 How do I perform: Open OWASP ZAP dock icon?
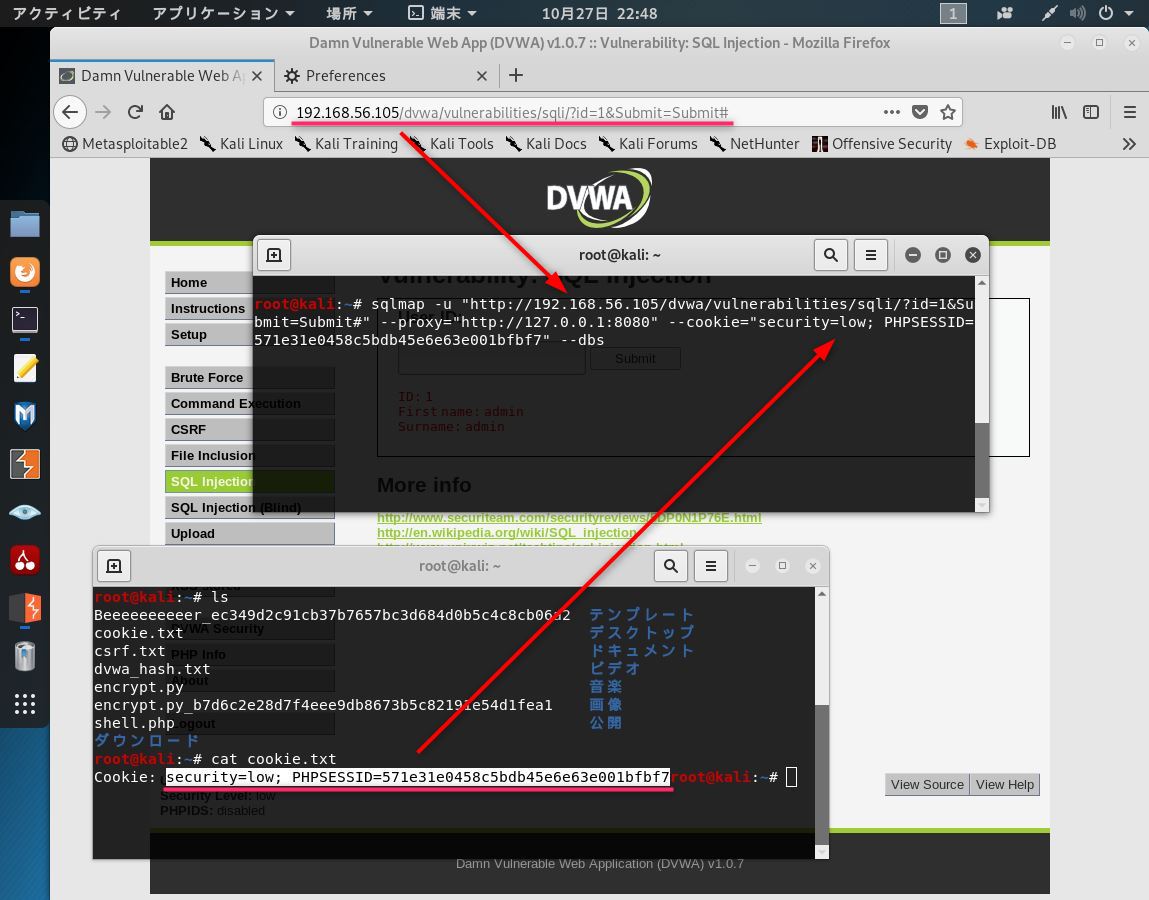pyautogui.click(x=25, y=608)
